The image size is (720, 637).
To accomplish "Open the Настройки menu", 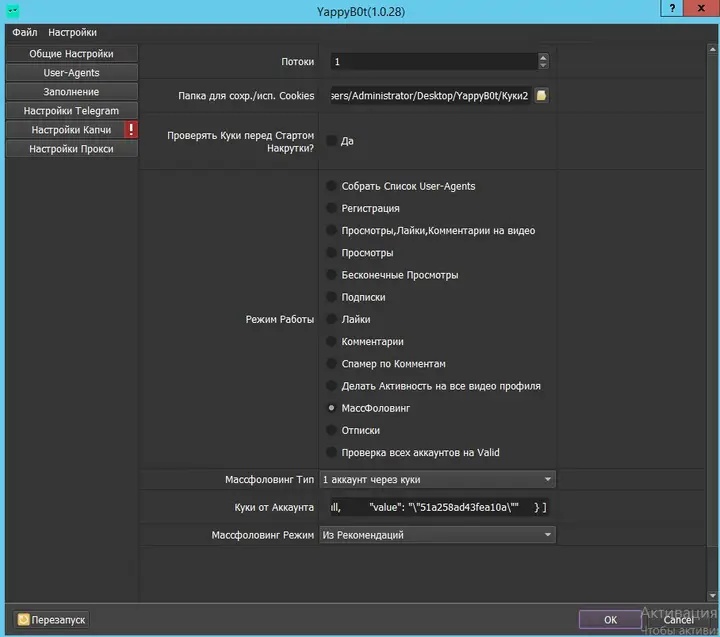I will coord(72,32).
